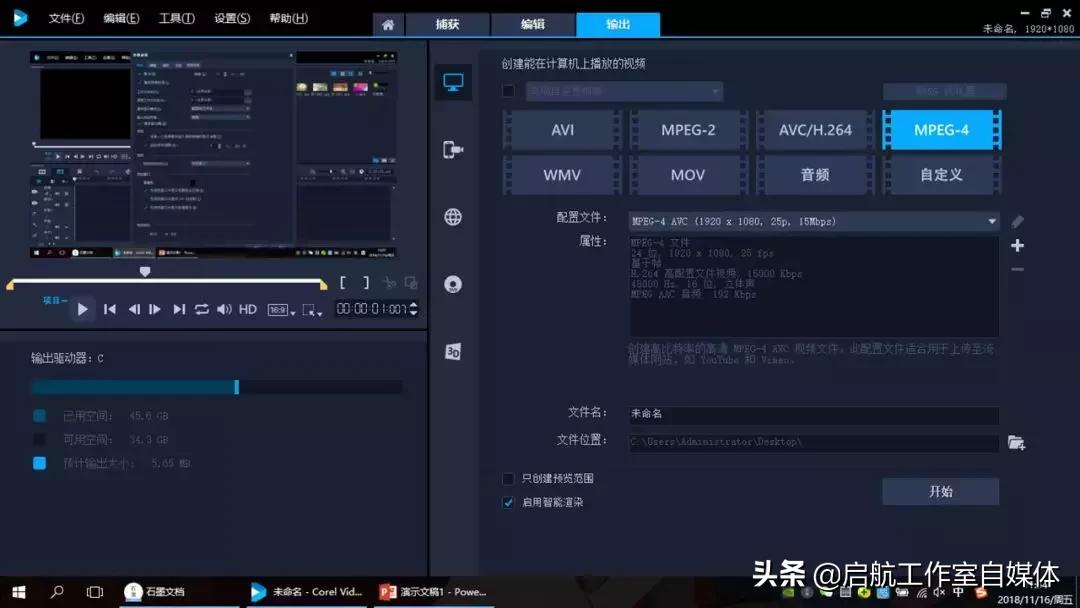Open the 配置文件 profile dropdown
Viewport: 1080px width, 608px height.
click(x=992, y=221)
